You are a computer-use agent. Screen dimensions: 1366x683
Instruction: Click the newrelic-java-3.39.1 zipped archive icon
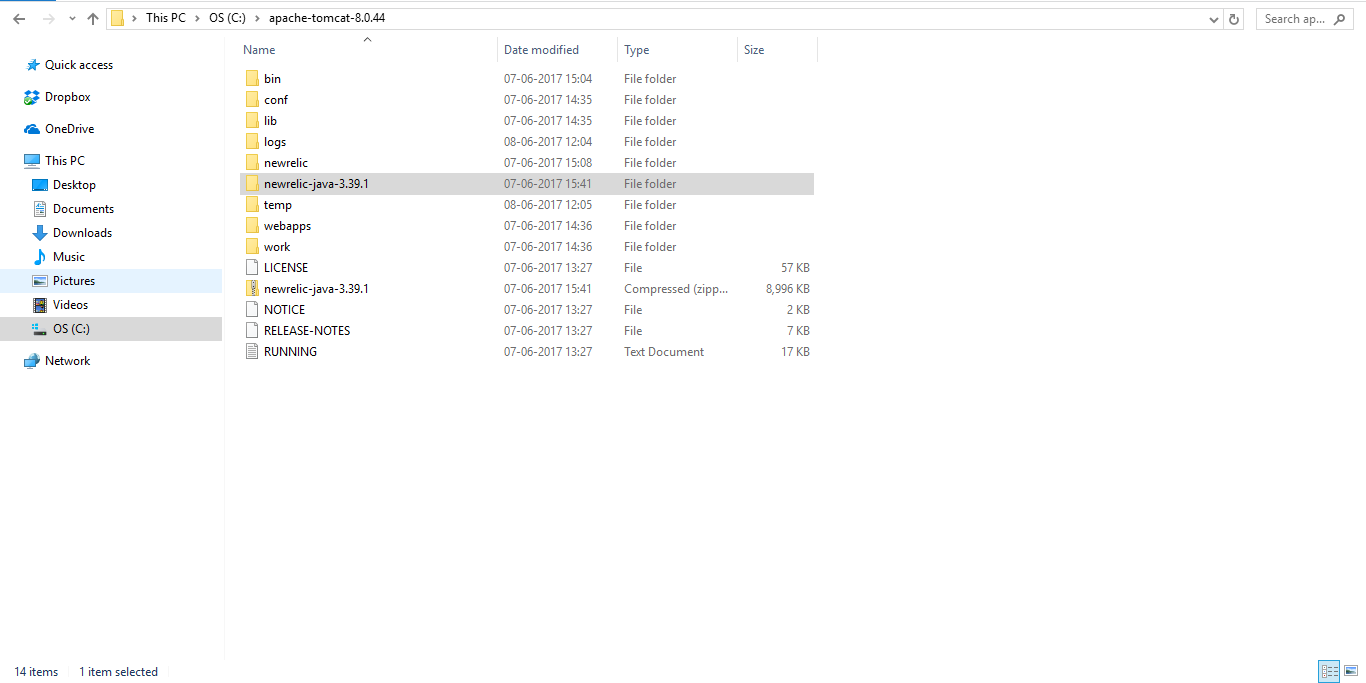pyautogui.click(x=252, y=289)
